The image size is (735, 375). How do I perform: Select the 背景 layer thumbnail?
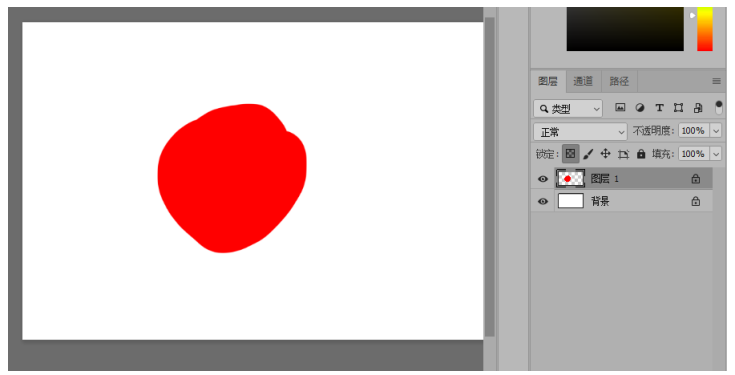point(570,201)
